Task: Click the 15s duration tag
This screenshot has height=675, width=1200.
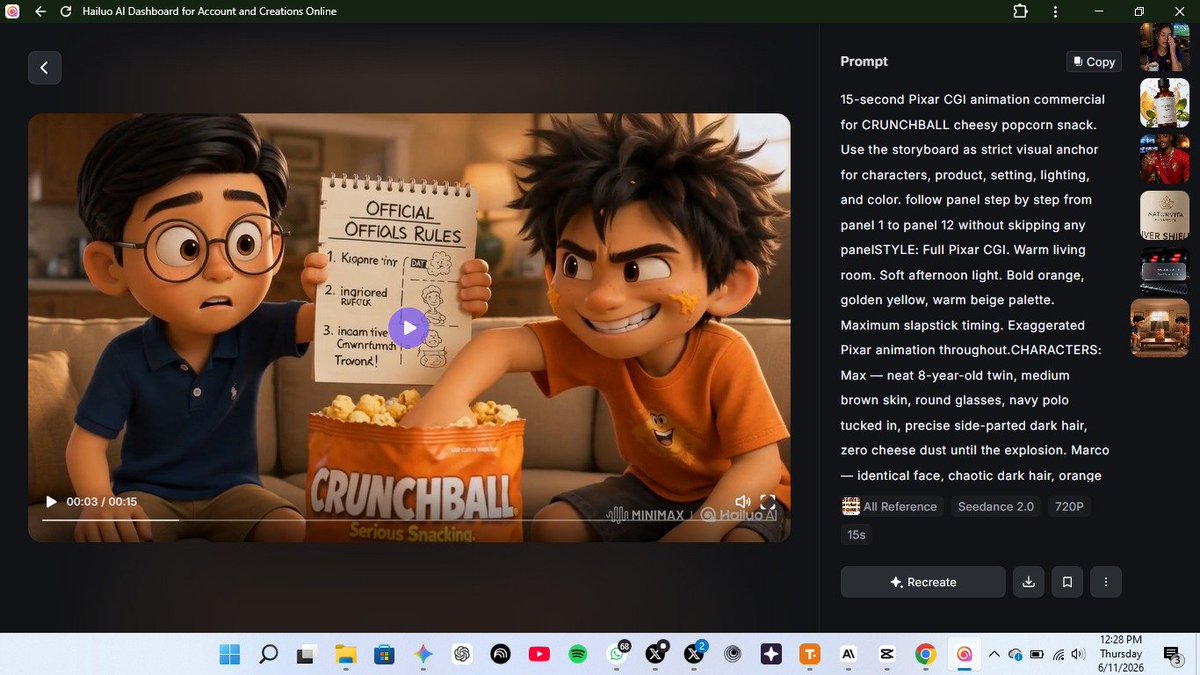Action: click(856, 534)
